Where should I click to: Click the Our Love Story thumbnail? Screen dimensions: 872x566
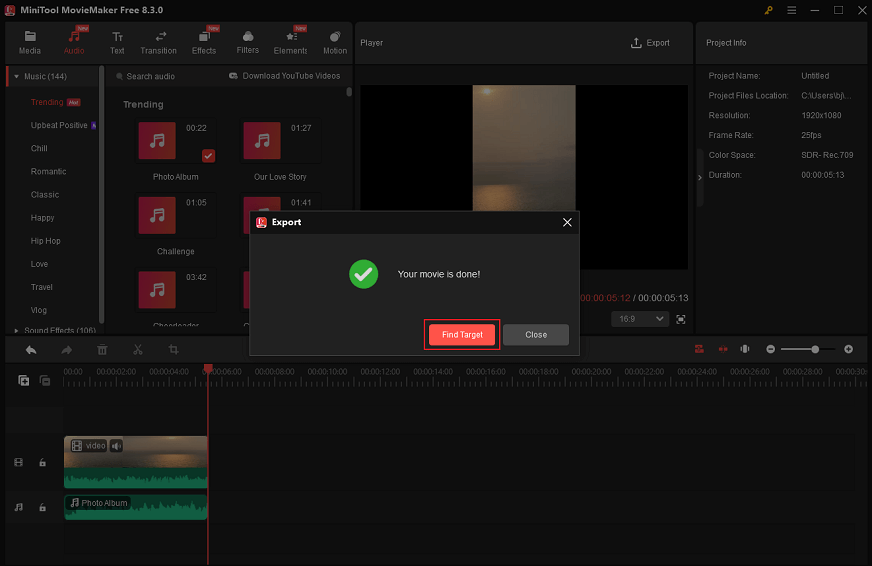(x=262, y=141)
